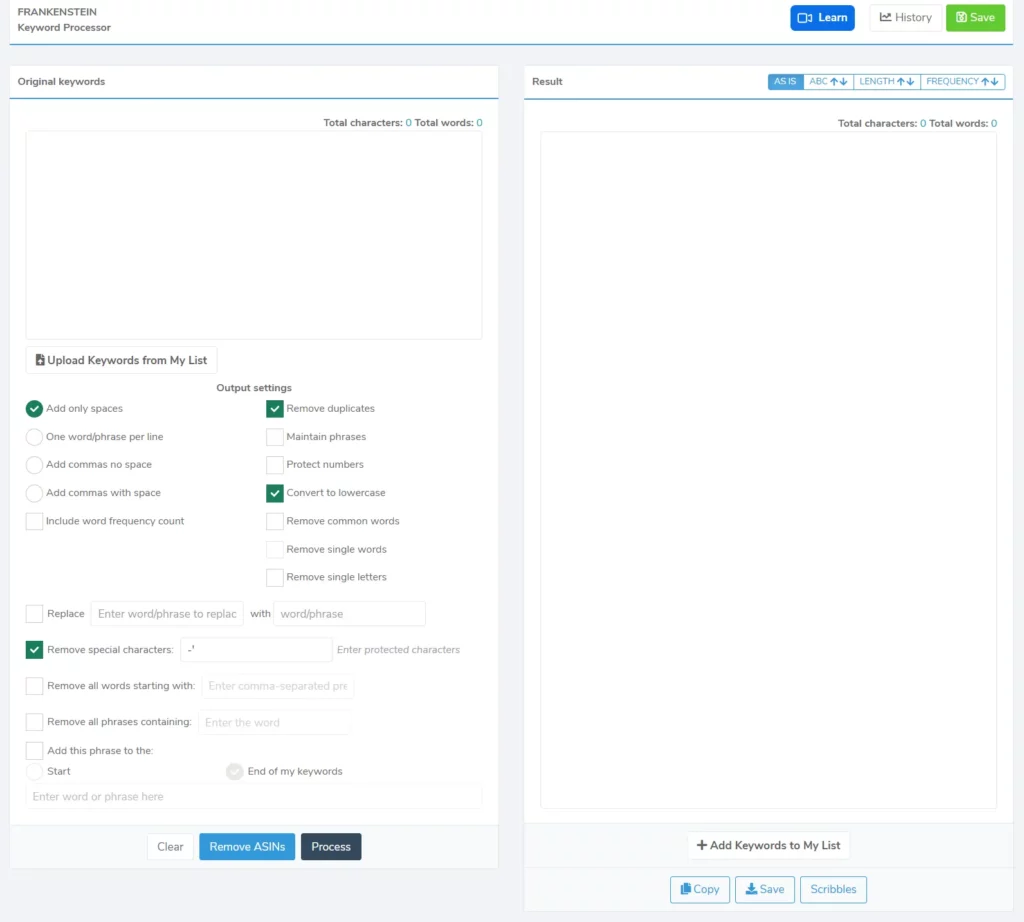Image resolution: width=1024 pixels, height=922 pixels.
Task: Click the file icon on Upload Keywords button
Action: 40,359
